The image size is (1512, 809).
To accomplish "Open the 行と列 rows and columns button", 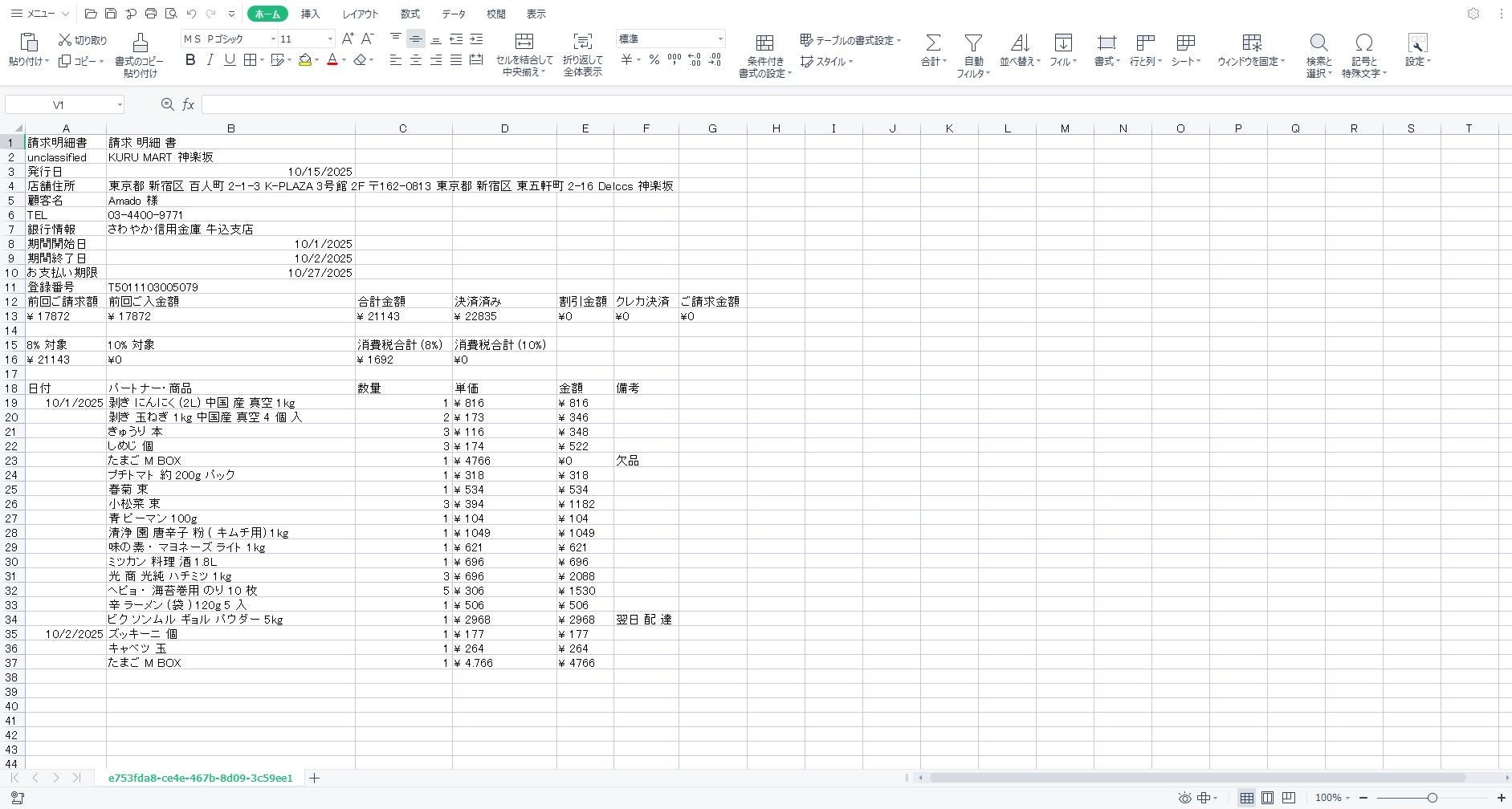I will (x=1146, y=50).
